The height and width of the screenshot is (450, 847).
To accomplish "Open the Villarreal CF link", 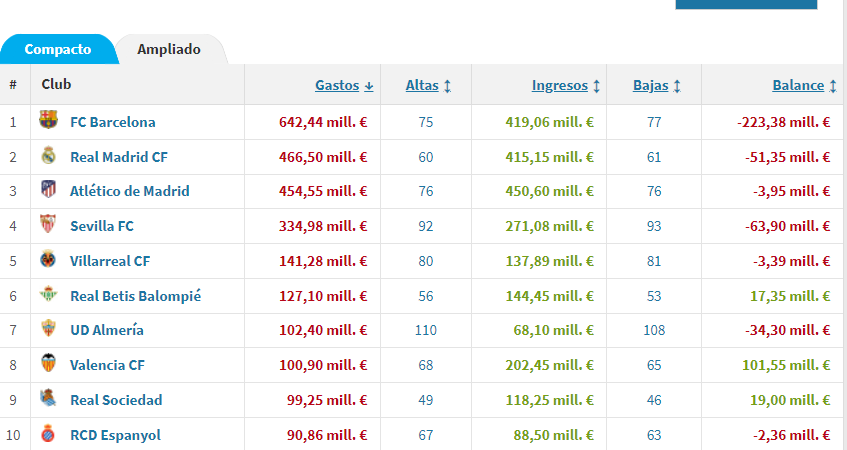I will pos(110,261).
